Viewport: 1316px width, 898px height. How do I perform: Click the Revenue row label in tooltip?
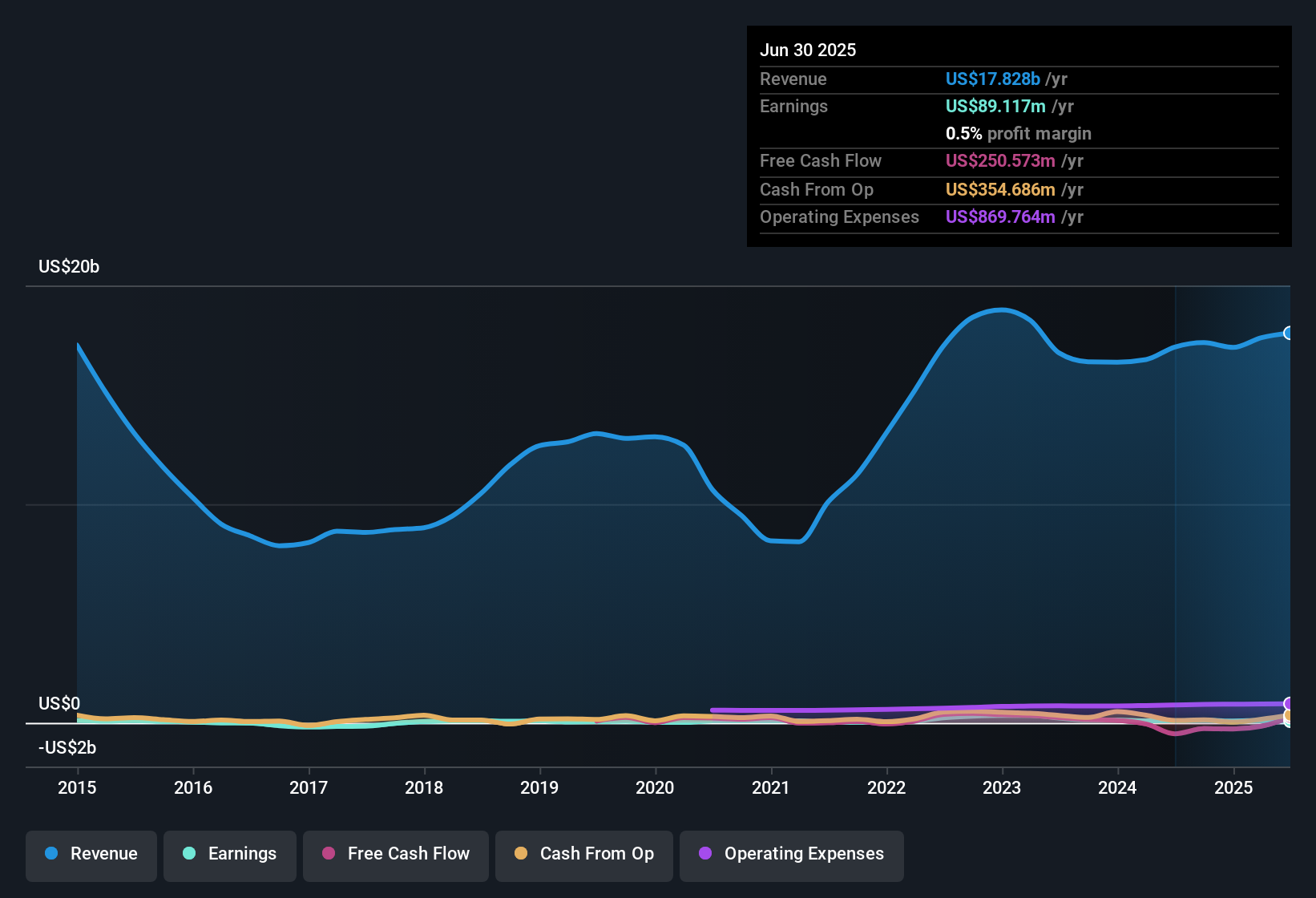[x=793, y=79]
